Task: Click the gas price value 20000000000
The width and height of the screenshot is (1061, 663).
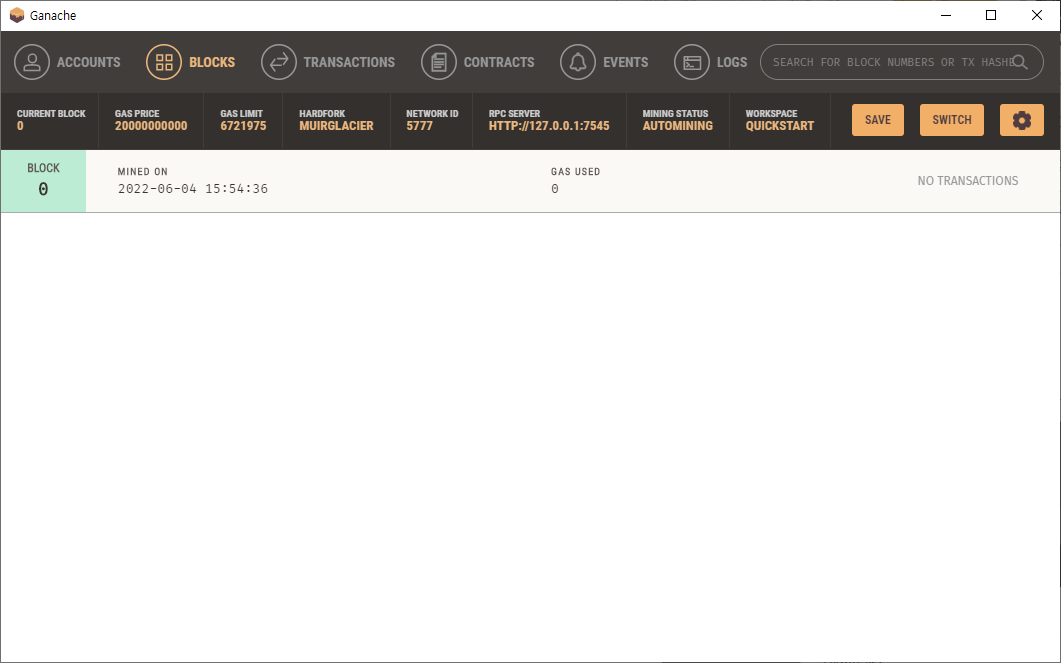Action: [151, 126]
